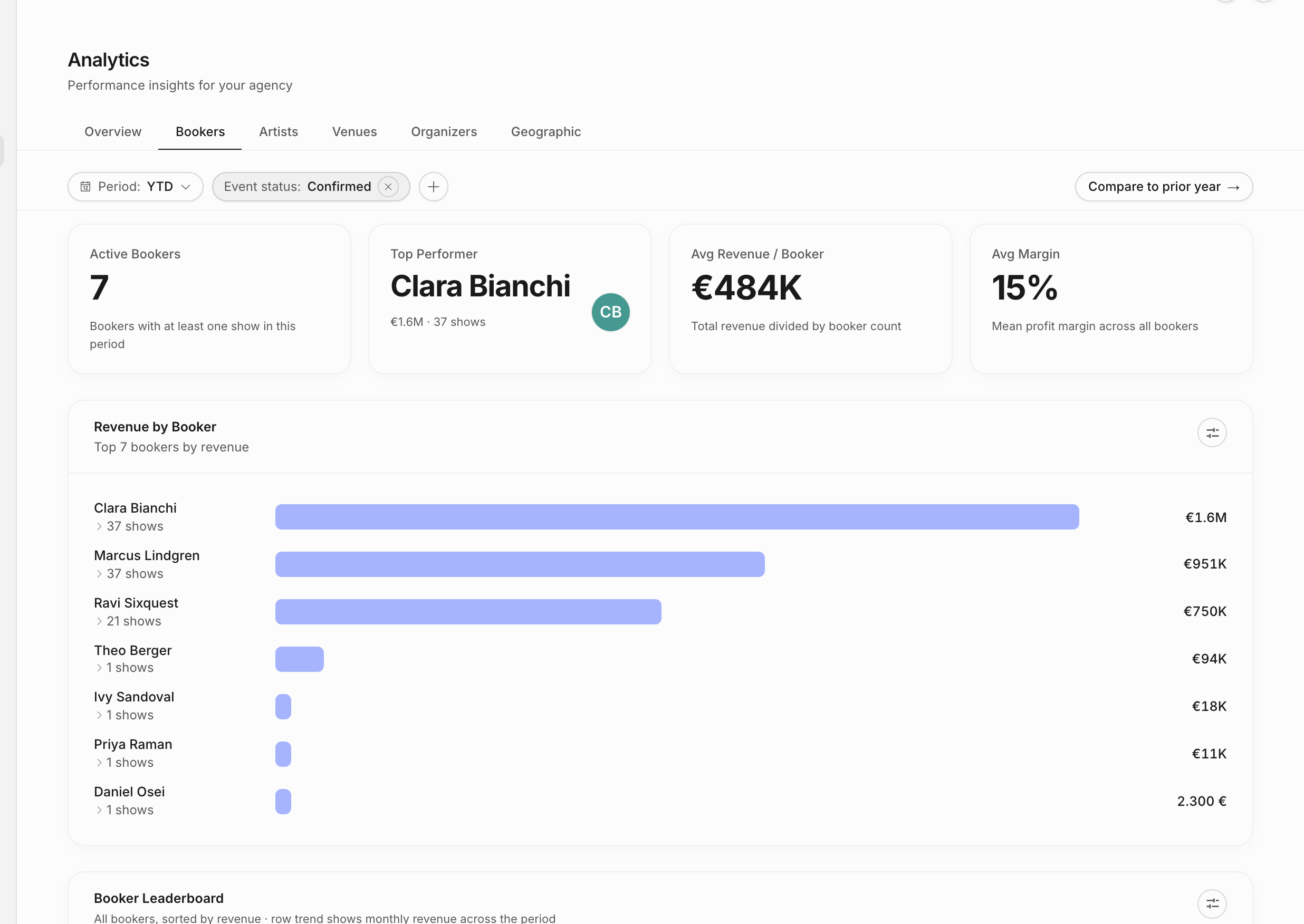Click the '€1.6M · 37 shows' summary text

pyautogui.click(x=438, y=322)
